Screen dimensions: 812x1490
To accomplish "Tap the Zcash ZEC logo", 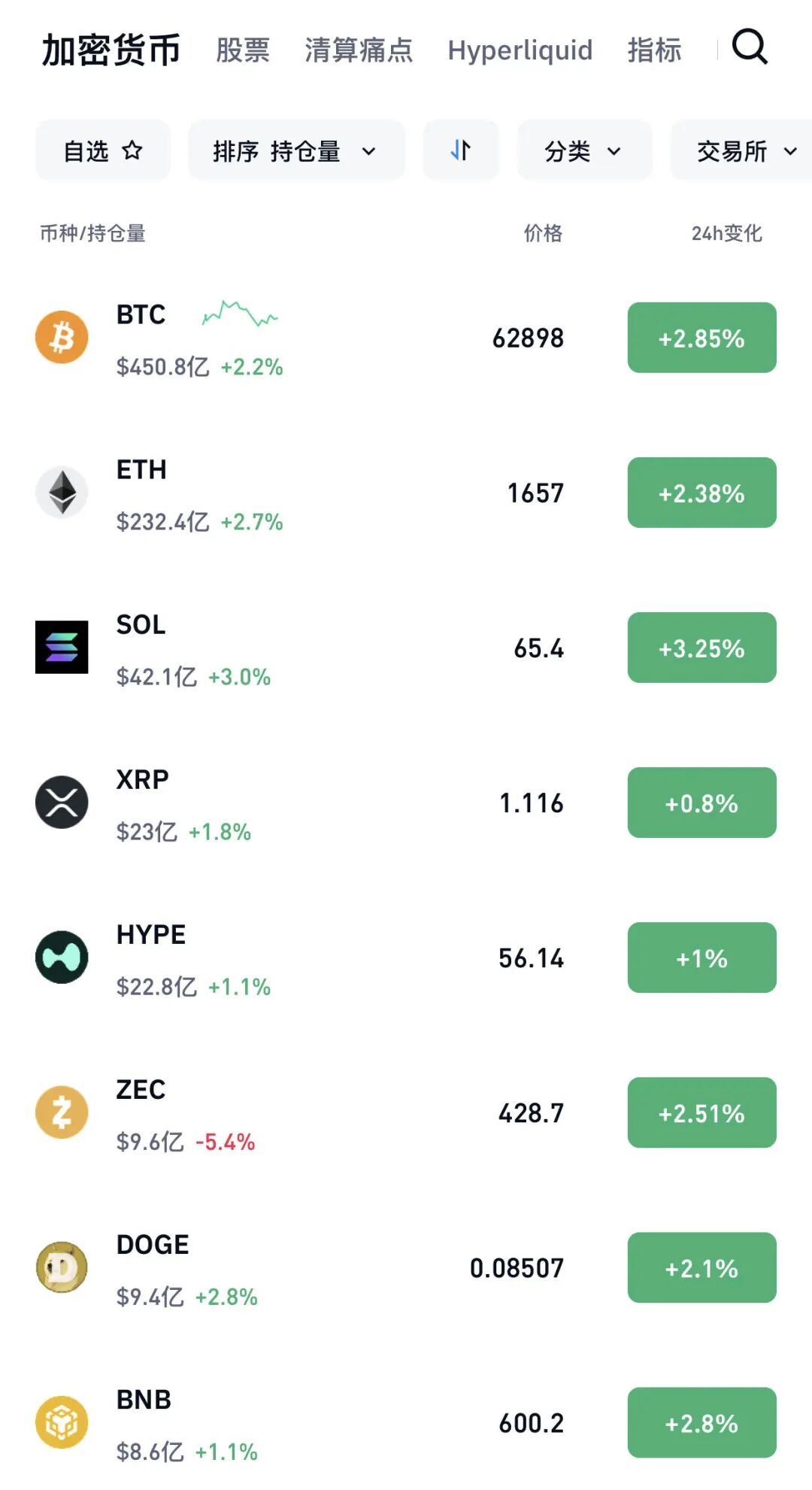I will pyautogui.click(x=62, y=1112).
